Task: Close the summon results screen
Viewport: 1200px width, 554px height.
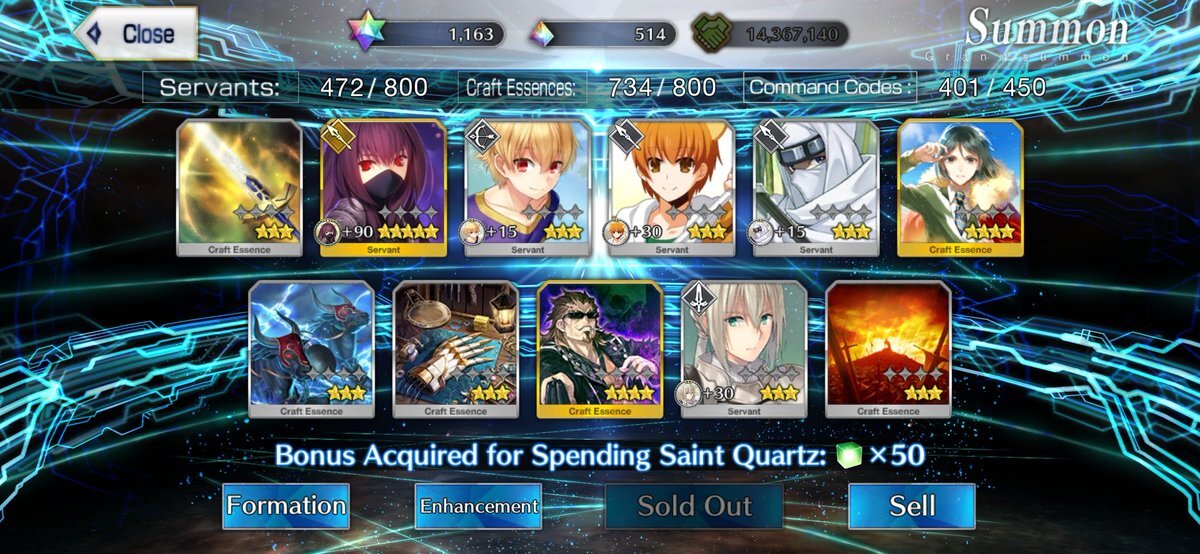Action: pos(135,34)
